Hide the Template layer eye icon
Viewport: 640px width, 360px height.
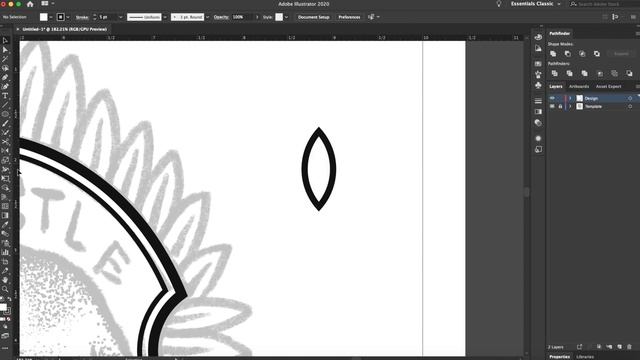pyautogui.click(x=552, y=107)
